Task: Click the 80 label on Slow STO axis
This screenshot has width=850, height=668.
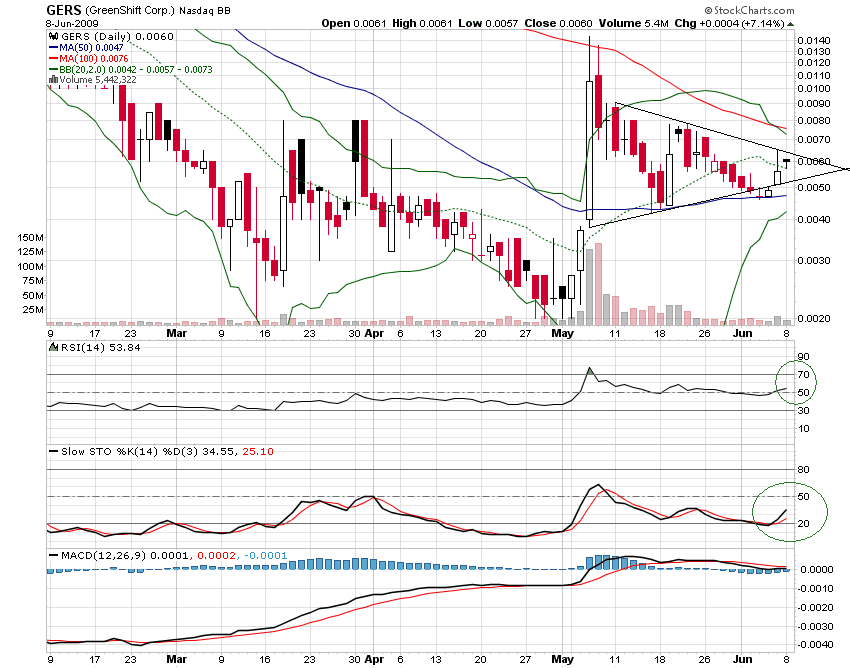Action: [803, 470]
